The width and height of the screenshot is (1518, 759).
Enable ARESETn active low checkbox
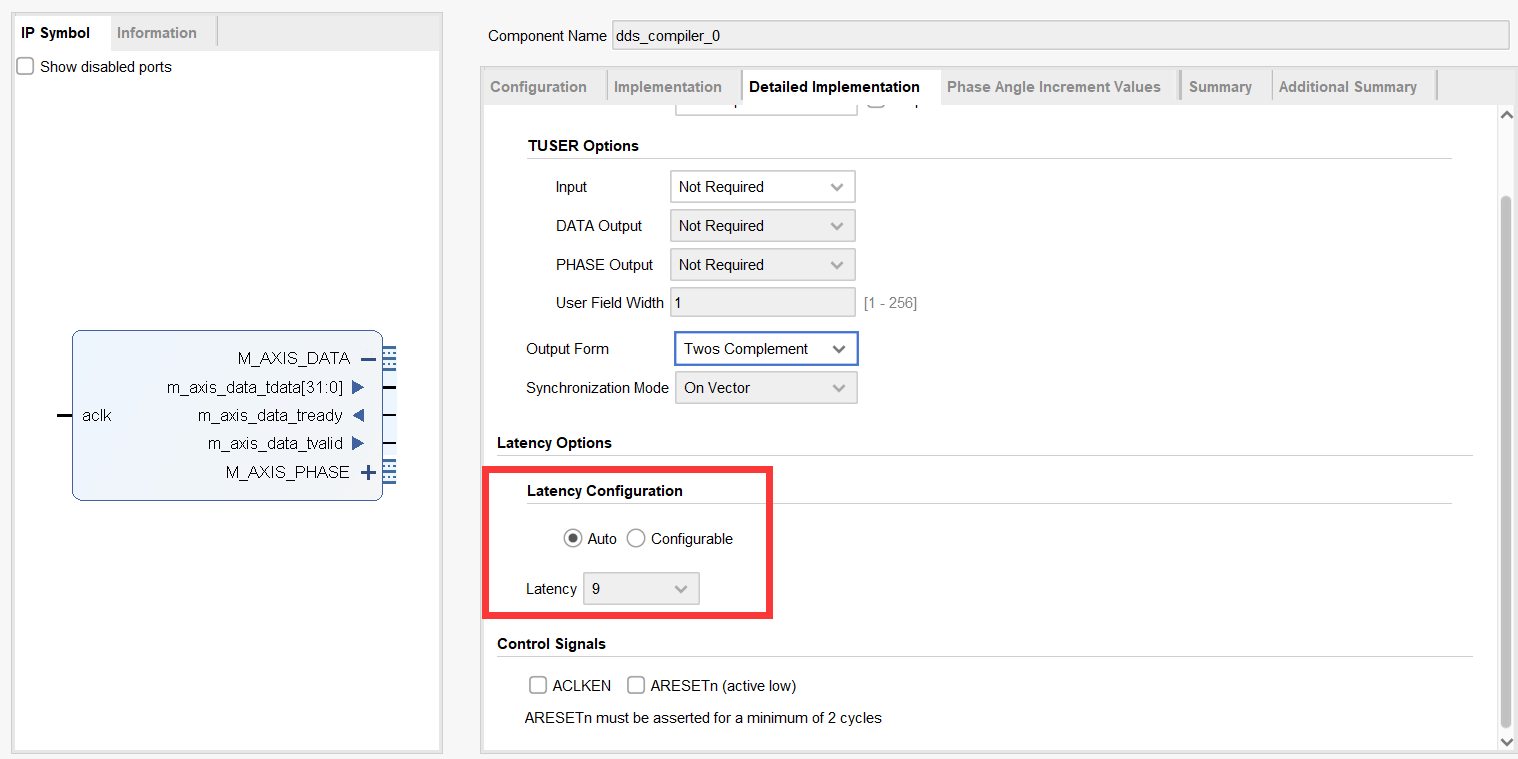pos(636,686)
